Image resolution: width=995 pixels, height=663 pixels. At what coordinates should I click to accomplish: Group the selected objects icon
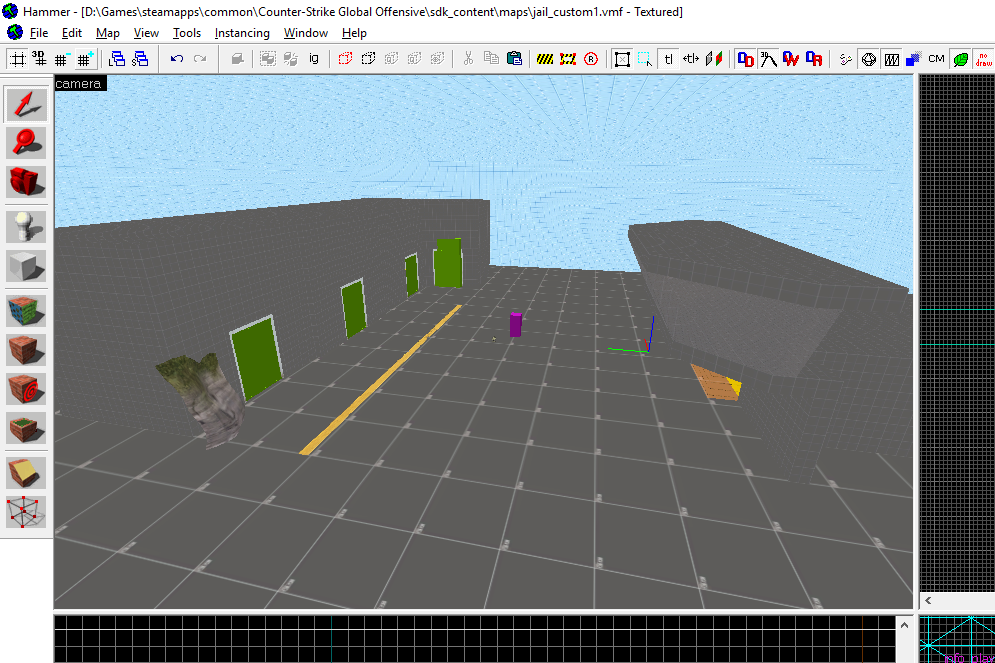(x=268, y=59)
